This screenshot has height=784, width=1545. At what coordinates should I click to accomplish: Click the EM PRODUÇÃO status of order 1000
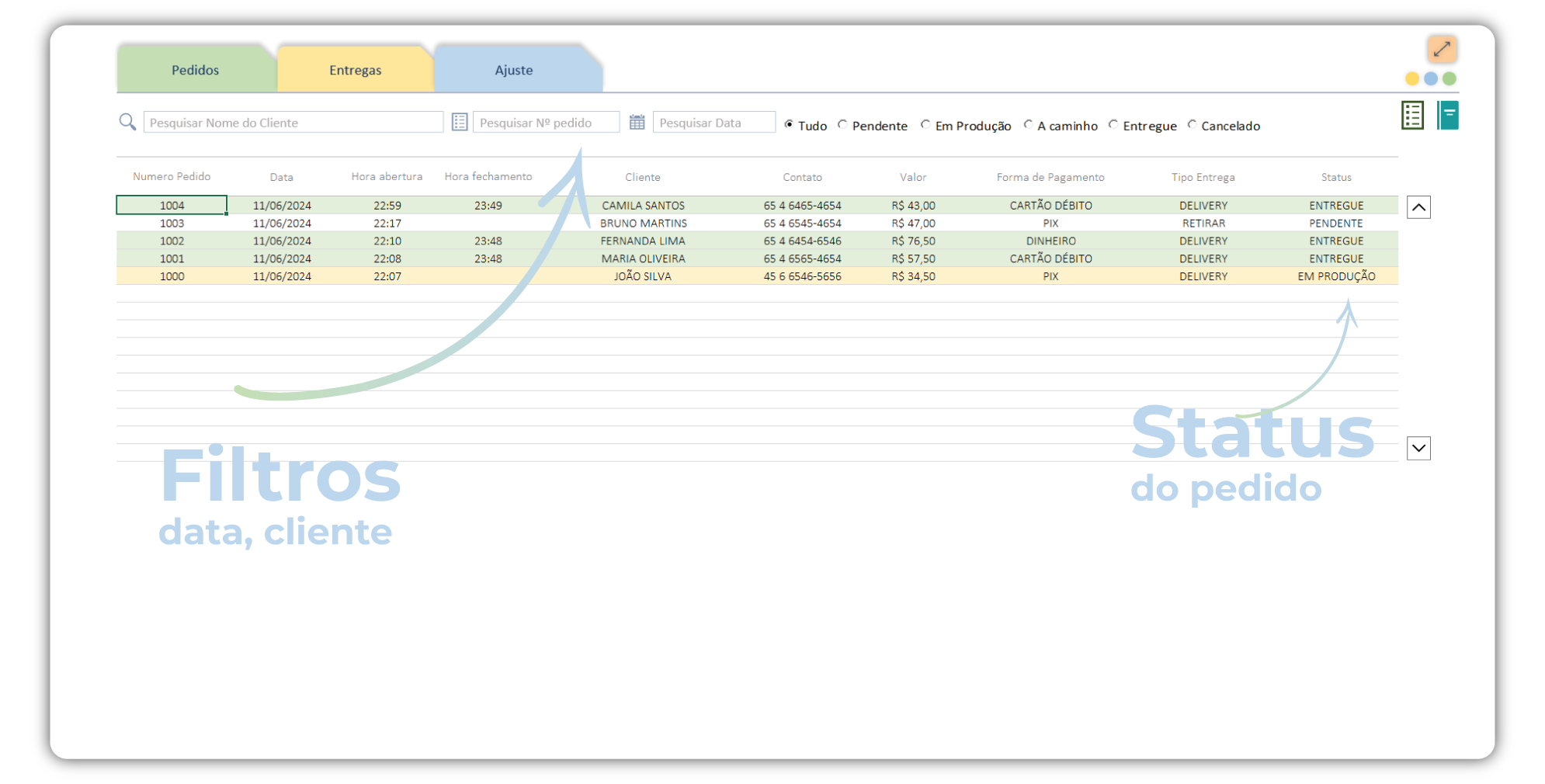1336,276
